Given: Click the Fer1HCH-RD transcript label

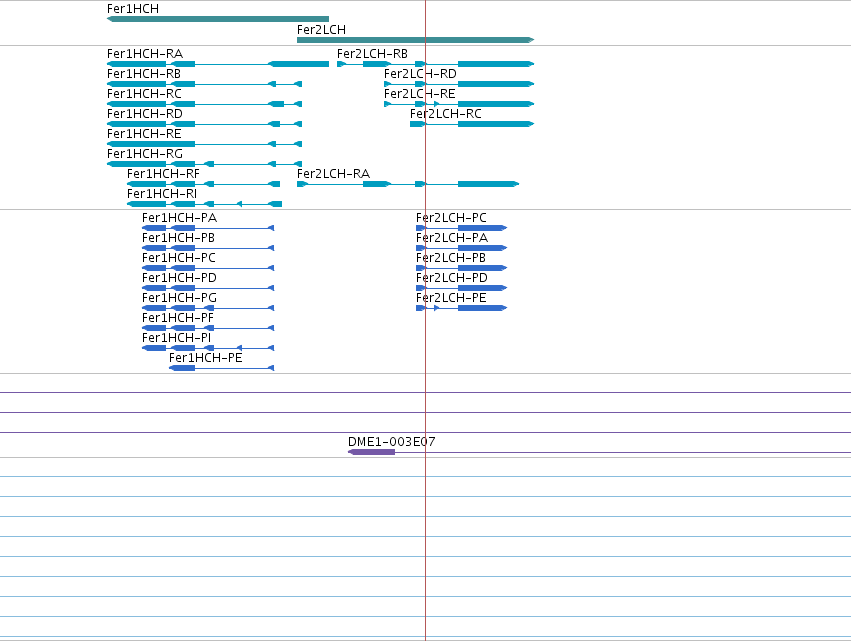Looking at the screenshot, I should click(x=145, y=114).
